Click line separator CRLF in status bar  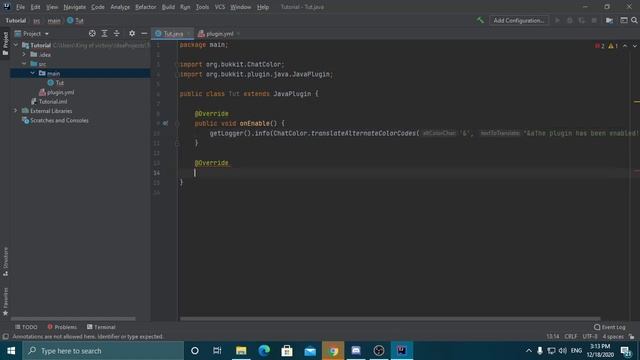click(x=571, y=336)
